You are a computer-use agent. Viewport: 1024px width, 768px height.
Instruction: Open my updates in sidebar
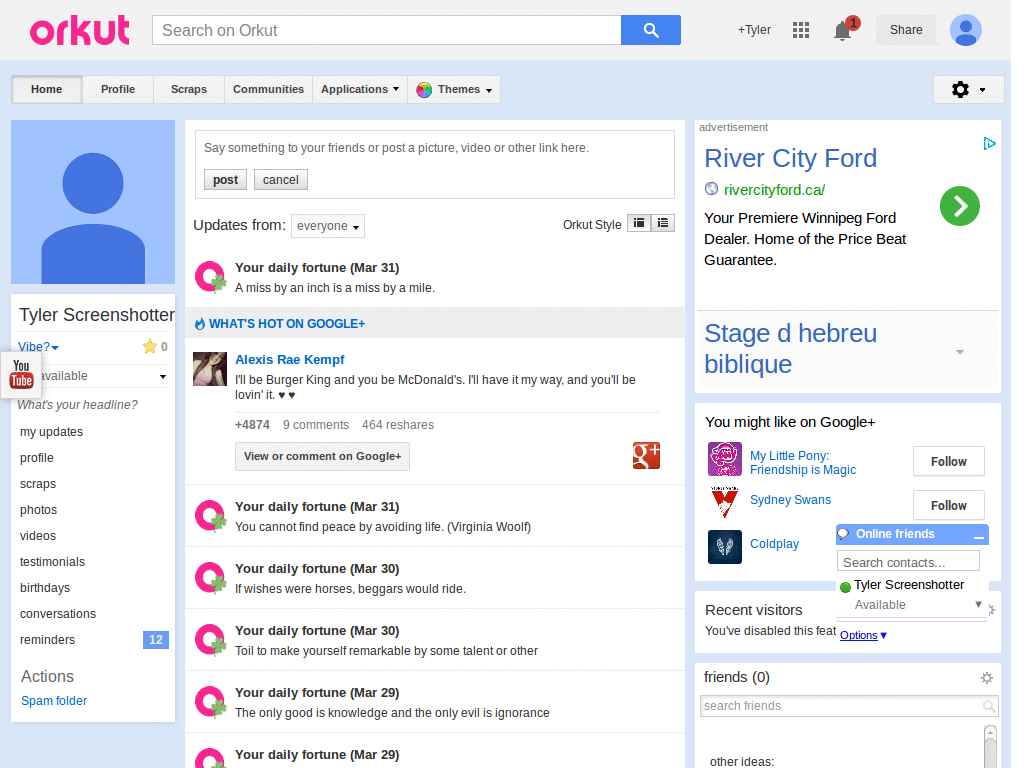[x=52, y=432]
